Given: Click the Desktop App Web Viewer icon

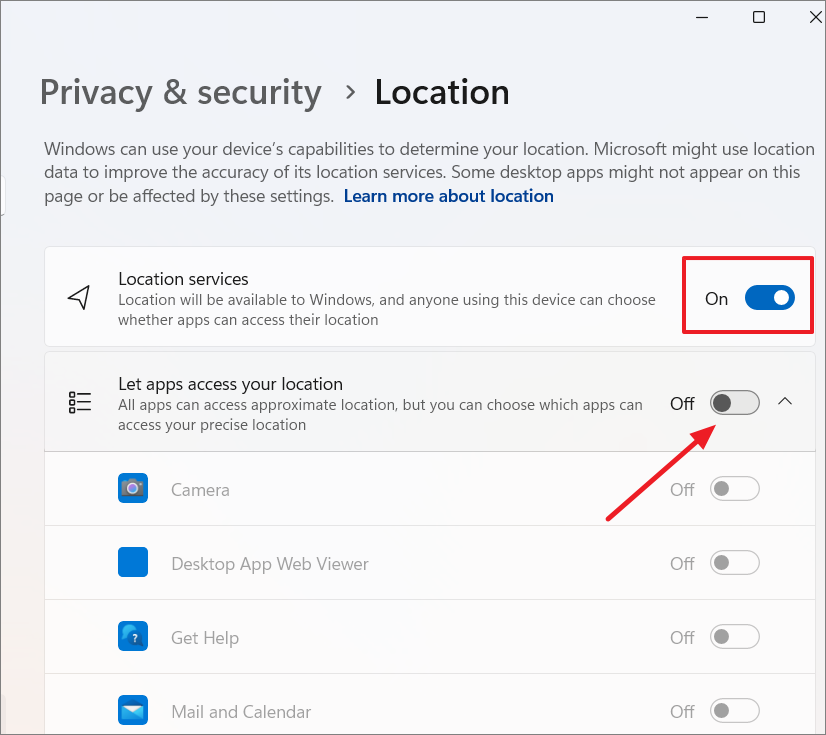Looking at the screenshot, I should (x=133, y=562).
